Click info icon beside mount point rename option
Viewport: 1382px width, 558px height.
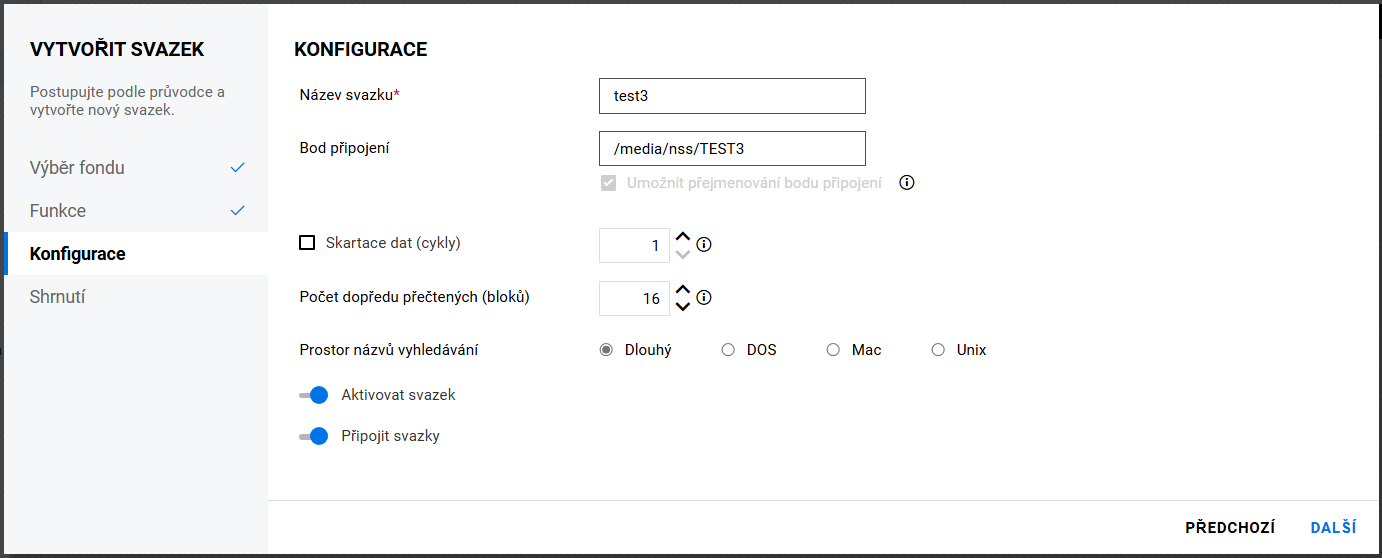pyautogui.click(x=907, y=183)
